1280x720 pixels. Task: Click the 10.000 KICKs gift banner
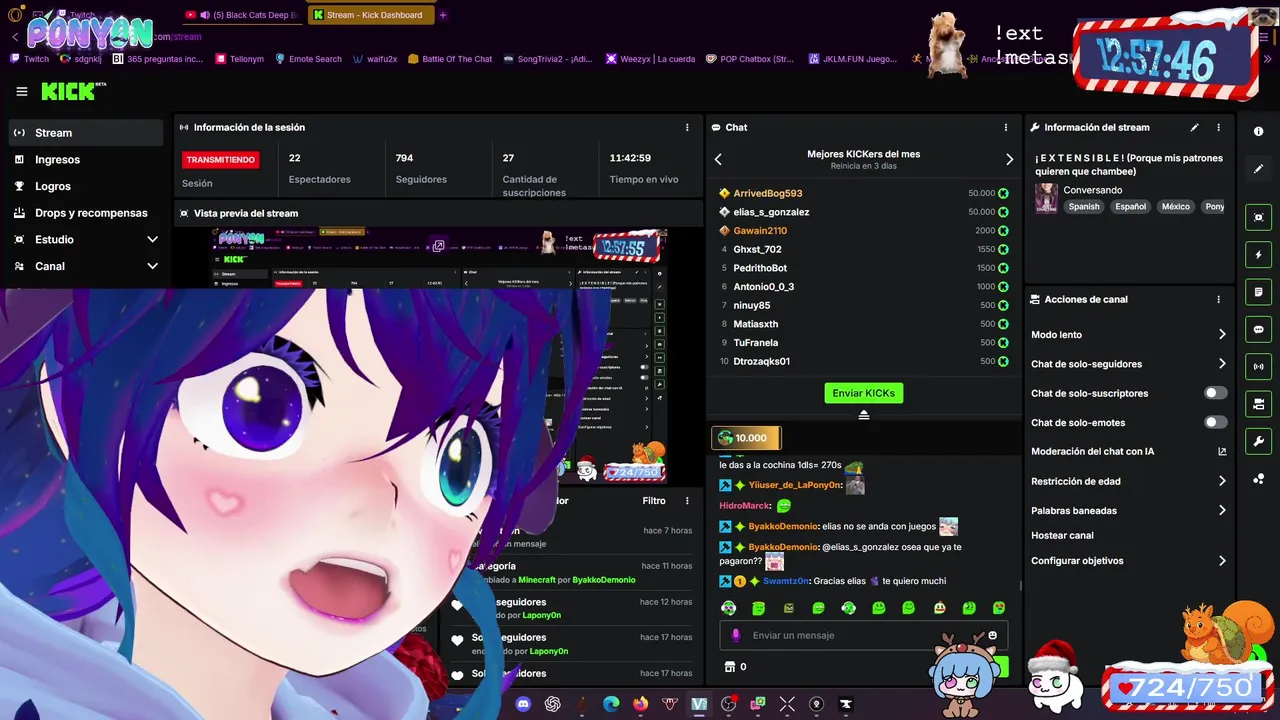[x=745, y=438]
